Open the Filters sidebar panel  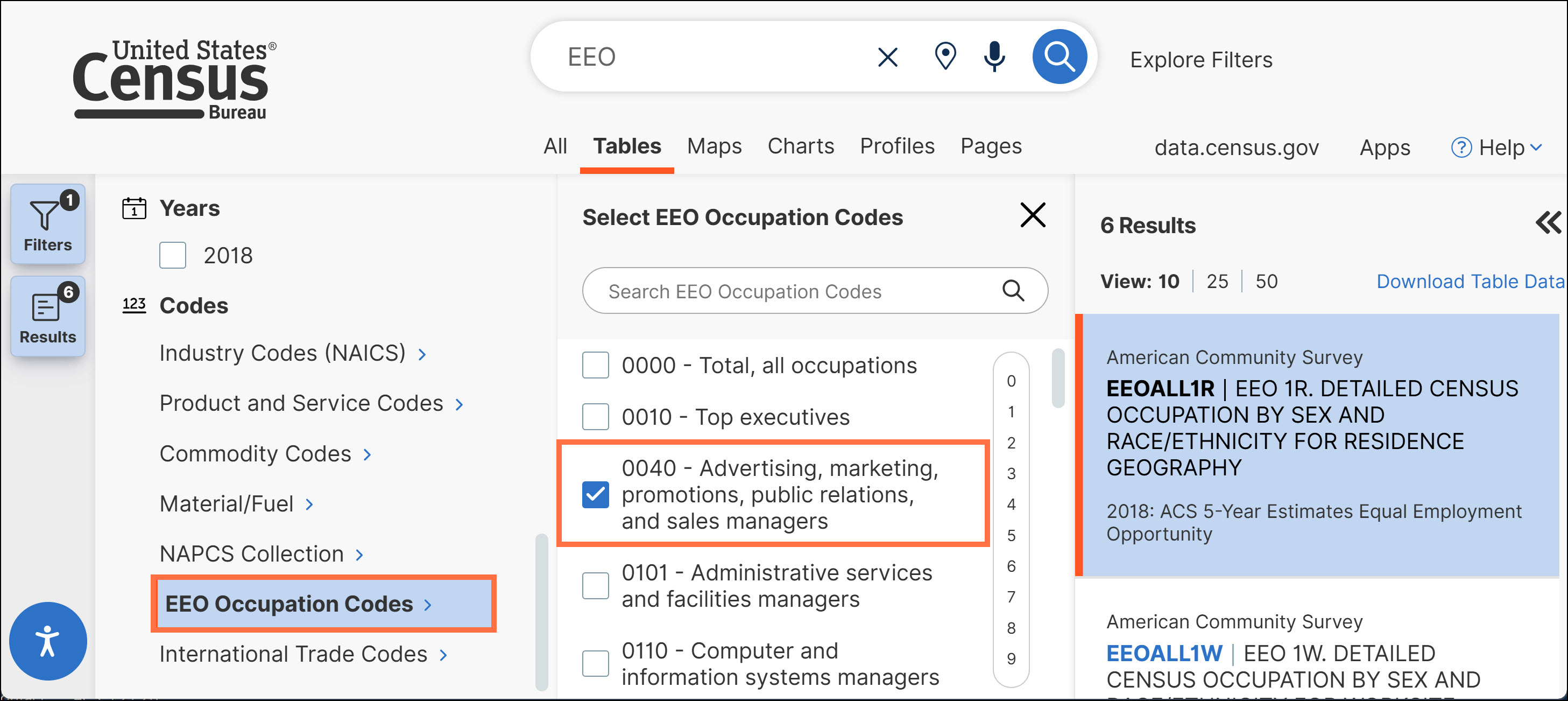click(47, 224)
